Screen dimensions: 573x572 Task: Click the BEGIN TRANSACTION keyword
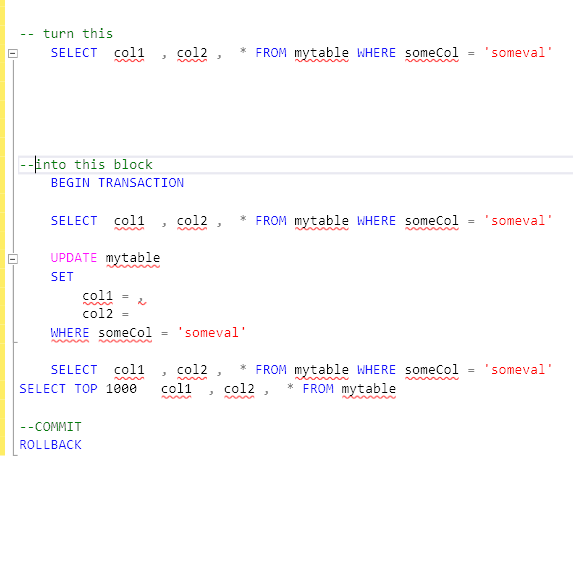[117, 183]
